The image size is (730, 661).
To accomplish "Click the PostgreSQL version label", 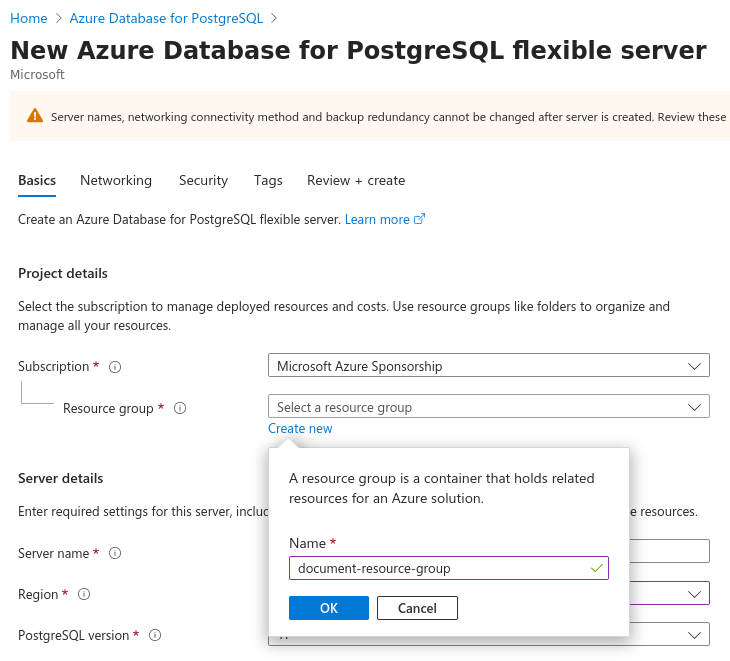I will click(x=74, y=635).
